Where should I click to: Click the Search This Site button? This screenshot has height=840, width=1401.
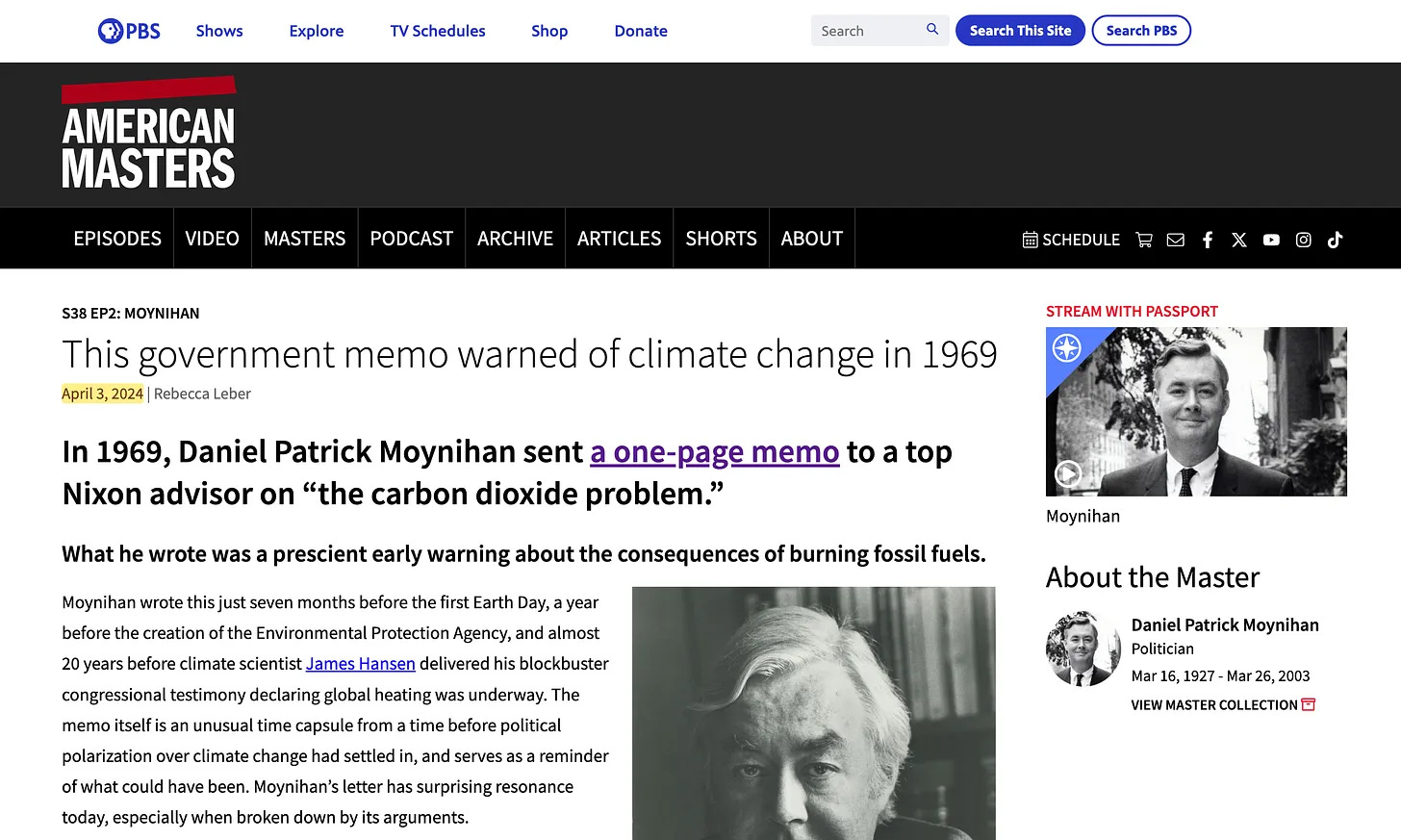click(1020, 31)
